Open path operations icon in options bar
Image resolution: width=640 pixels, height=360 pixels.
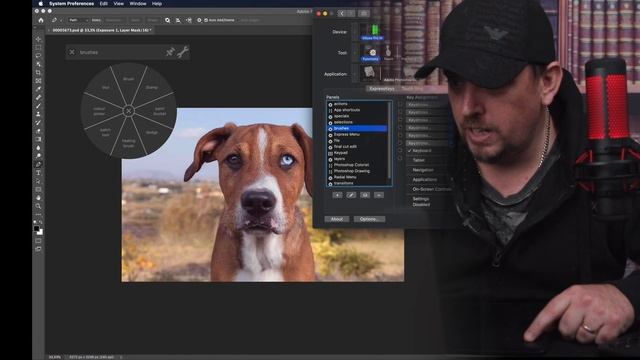167,20
